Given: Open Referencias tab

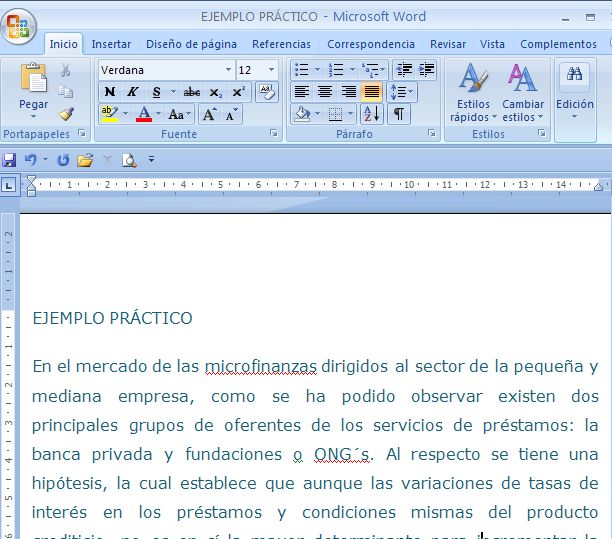Looking at the screenshot, I should (281, 44).
